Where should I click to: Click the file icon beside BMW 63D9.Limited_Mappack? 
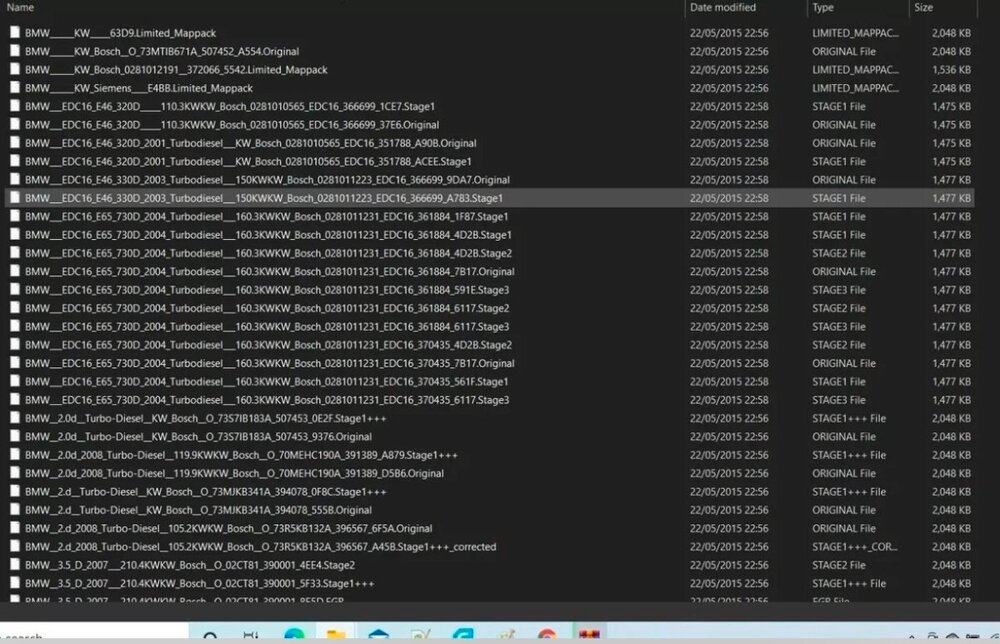(15, 33)
